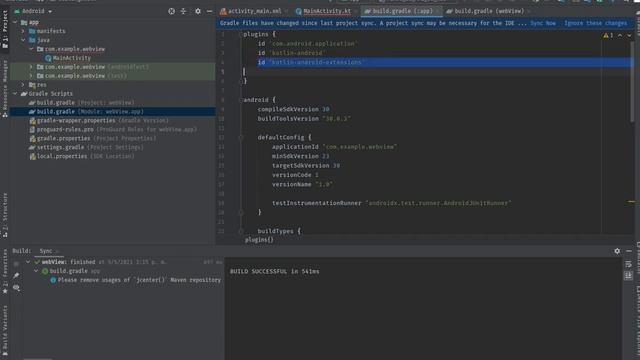640x360 pixels.
Task: Fold the plugins block in editor gutter
Action: (x=241, y=34)
